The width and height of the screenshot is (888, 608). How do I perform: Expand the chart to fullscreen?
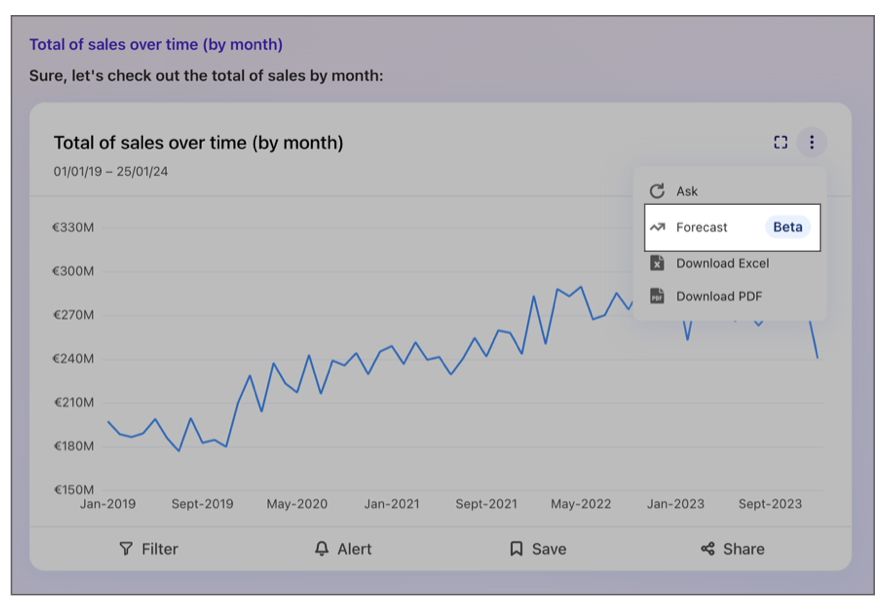click(x=781, y=143)
